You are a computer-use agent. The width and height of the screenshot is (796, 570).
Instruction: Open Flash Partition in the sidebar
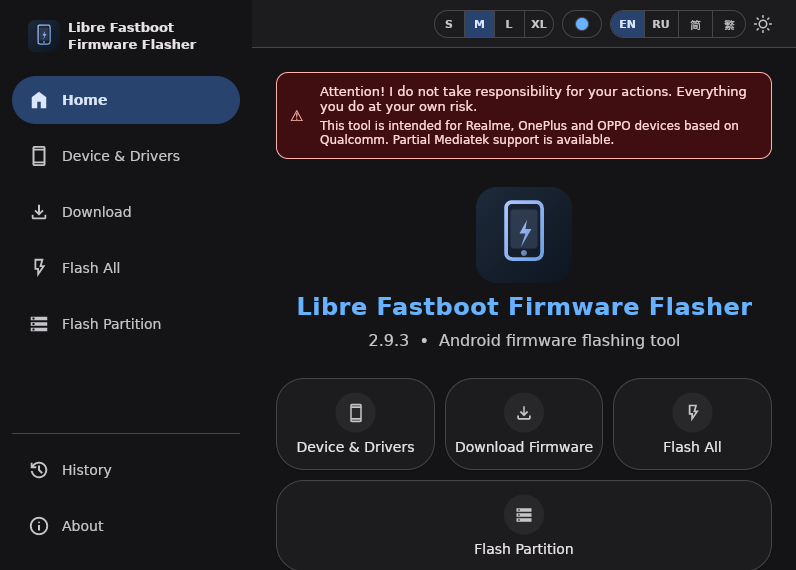tap(126, 324)
